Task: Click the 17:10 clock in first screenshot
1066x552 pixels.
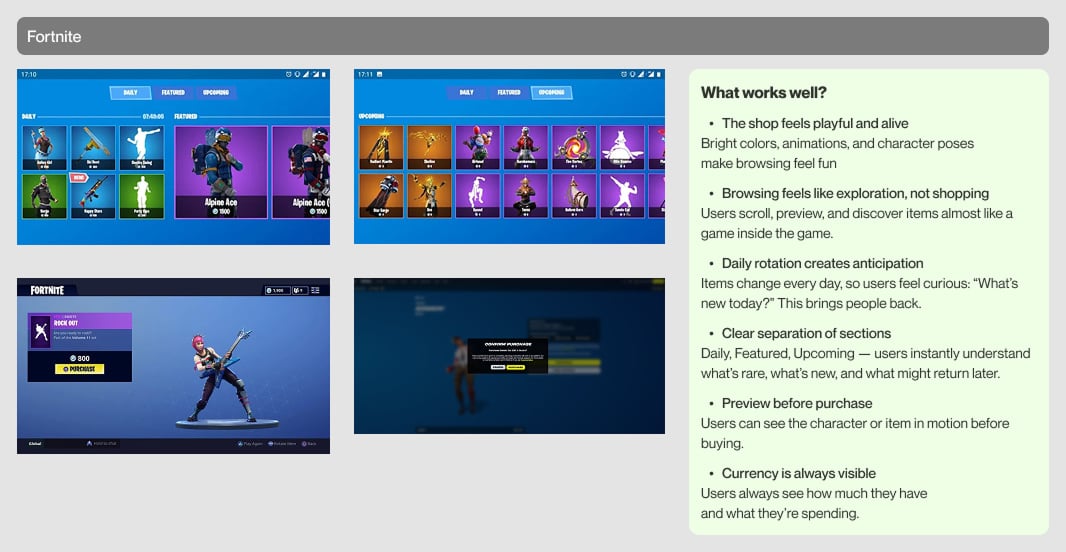Action: click(29, 74)
